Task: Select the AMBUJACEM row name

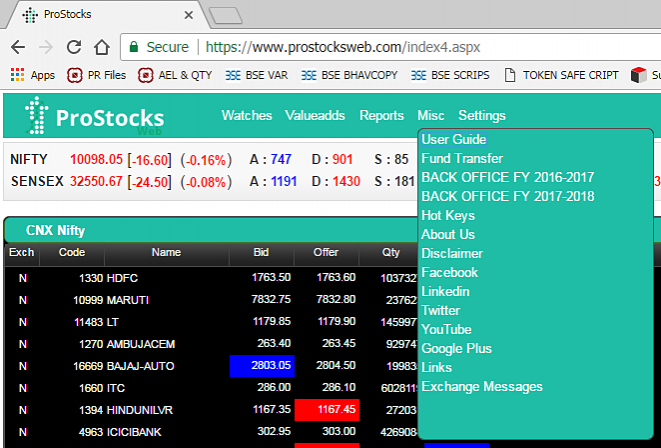Action: tap(141, 344)
